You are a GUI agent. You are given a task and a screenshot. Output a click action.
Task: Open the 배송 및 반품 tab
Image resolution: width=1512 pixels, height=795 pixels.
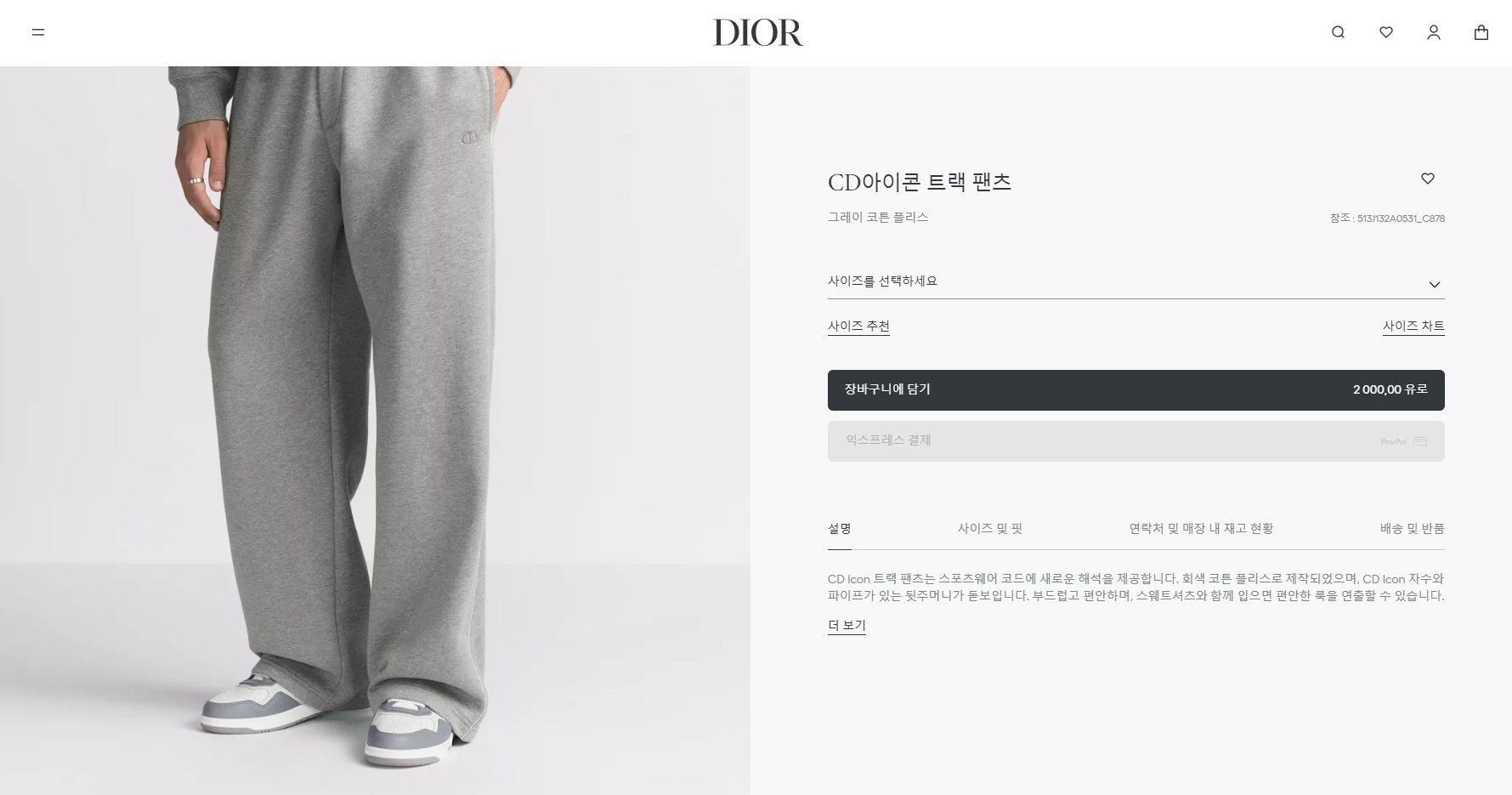(1412, 529)
